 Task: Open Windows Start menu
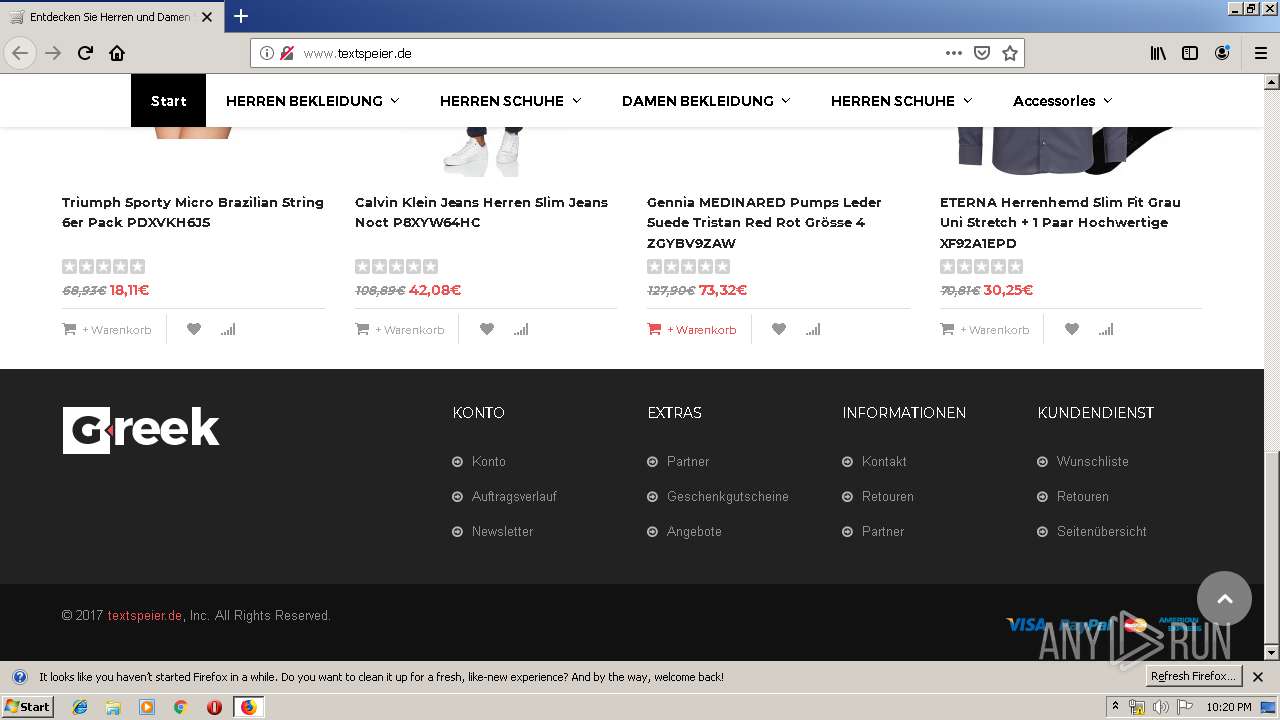tap(27, 706)
